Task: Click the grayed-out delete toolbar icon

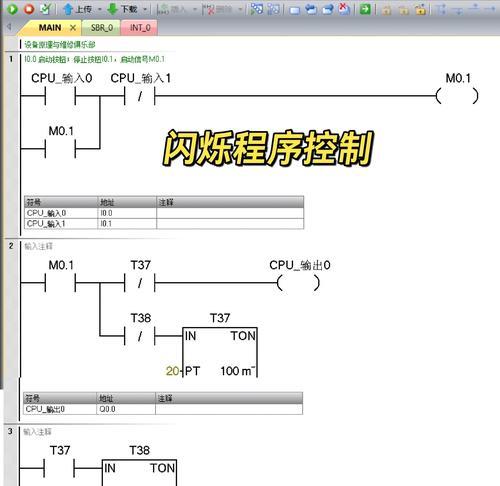Action: click(x=219, y=9)
